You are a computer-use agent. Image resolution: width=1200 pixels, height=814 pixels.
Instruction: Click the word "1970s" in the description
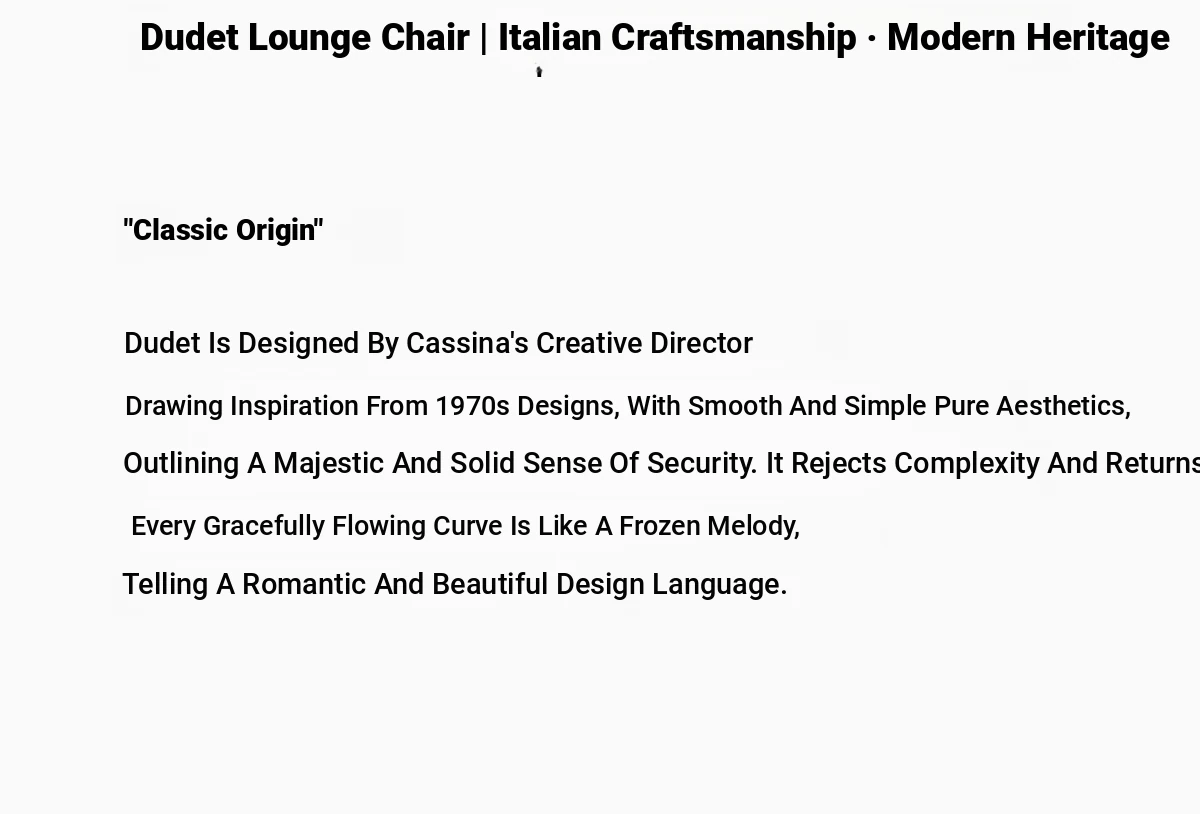click(x=472, y=406)
